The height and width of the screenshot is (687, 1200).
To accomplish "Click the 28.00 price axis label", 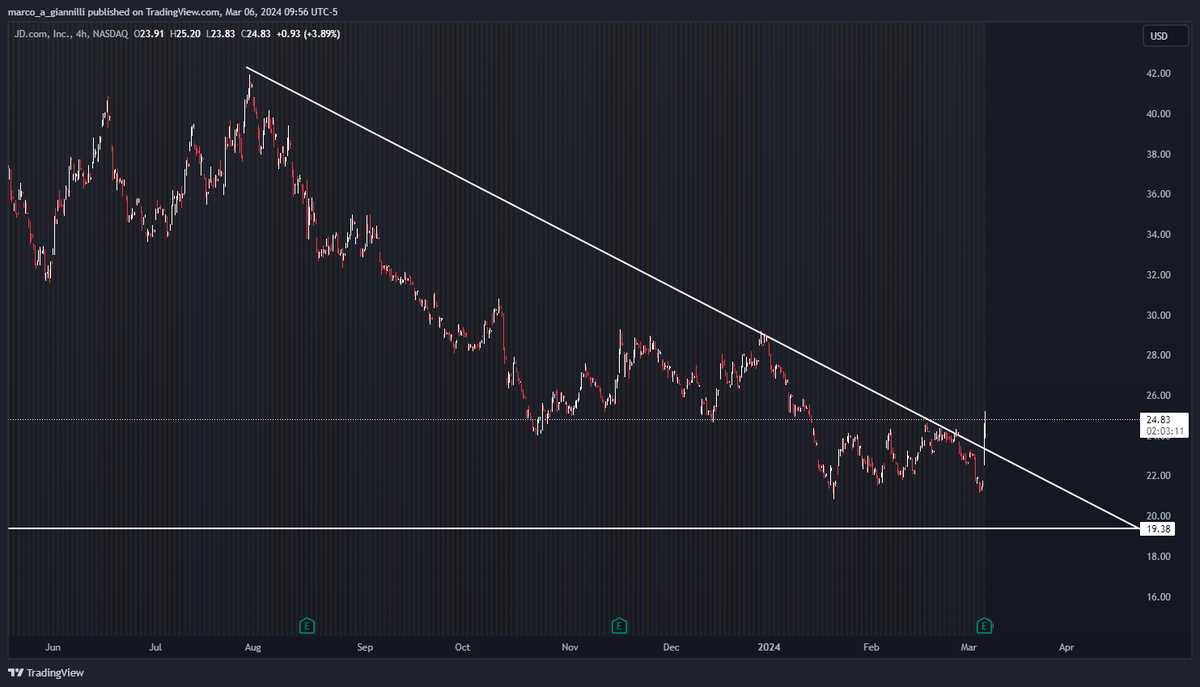I will tap(1159, 355).
